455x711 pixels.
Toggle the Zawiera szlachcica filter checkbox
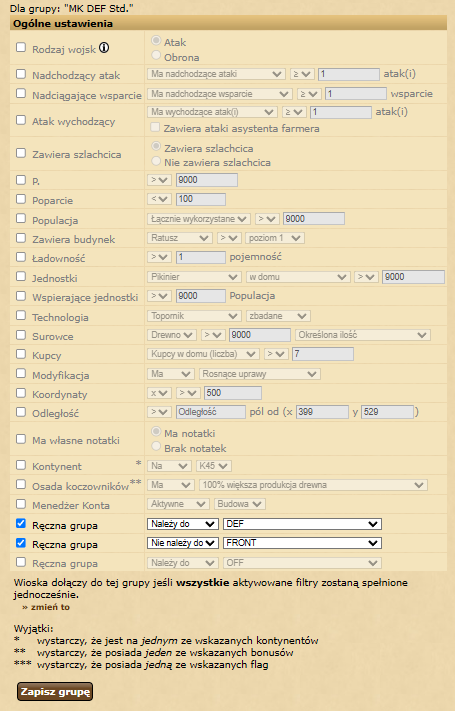[x=21, y=153]
